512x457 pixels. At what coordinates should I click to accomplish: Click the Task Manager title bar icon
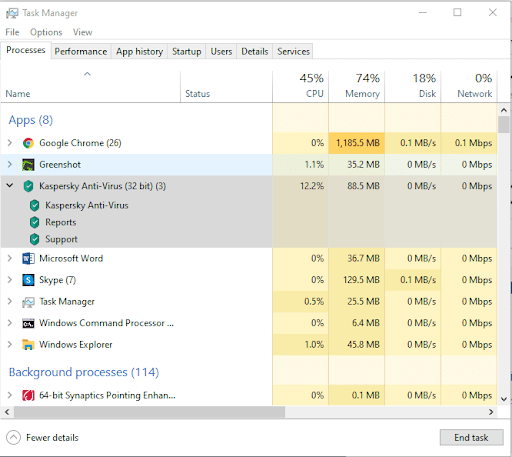point(12,13)
